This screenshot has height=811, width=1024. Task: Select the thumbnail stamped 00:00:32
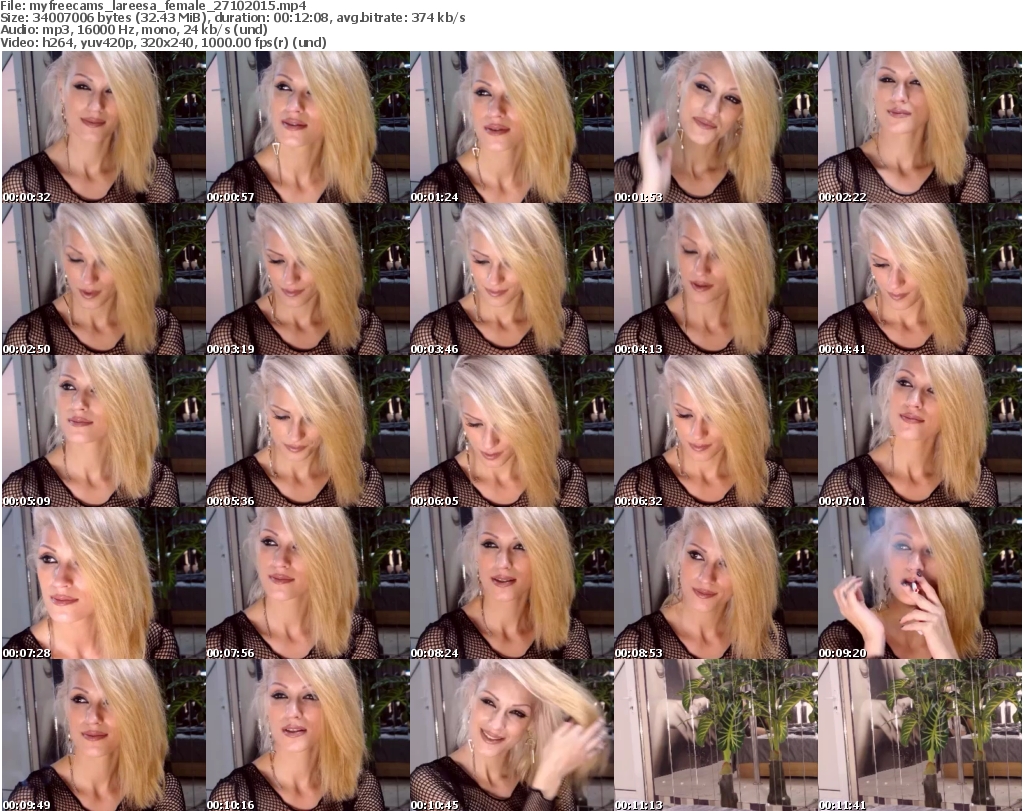click(x=104, y=127)
